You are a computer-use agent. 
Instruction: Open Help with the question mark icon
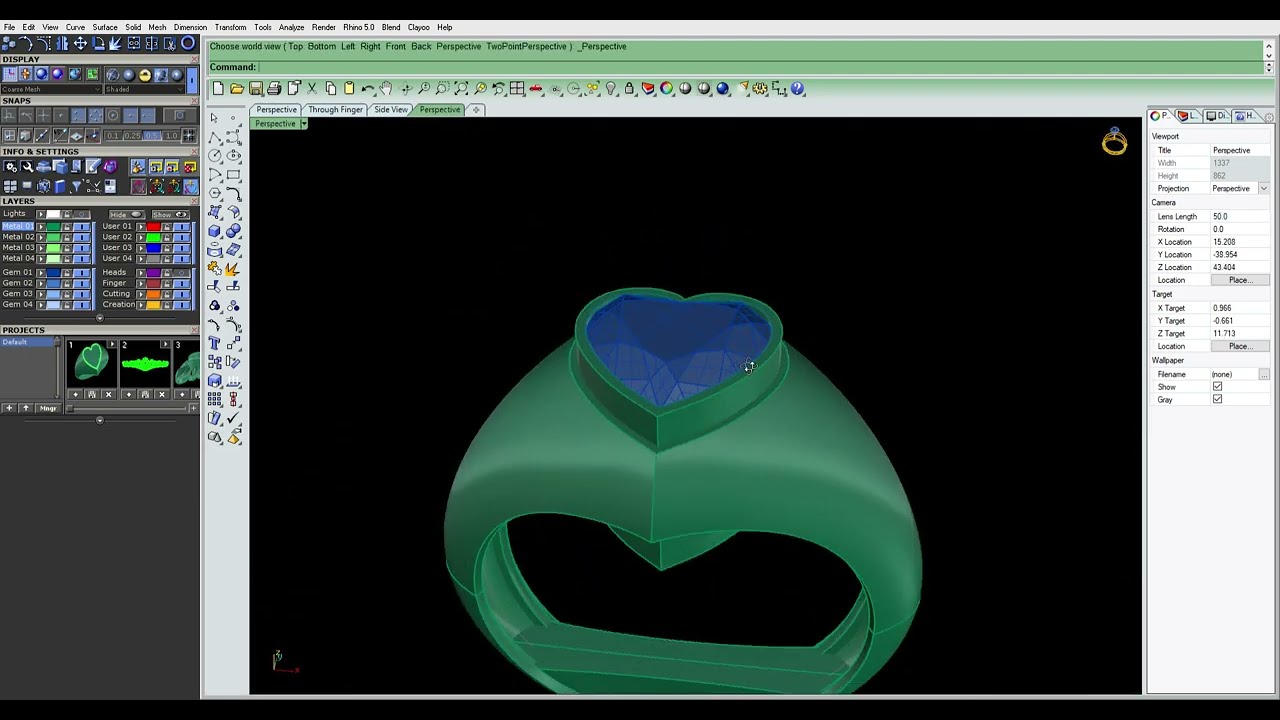click(x=797, y=89)
